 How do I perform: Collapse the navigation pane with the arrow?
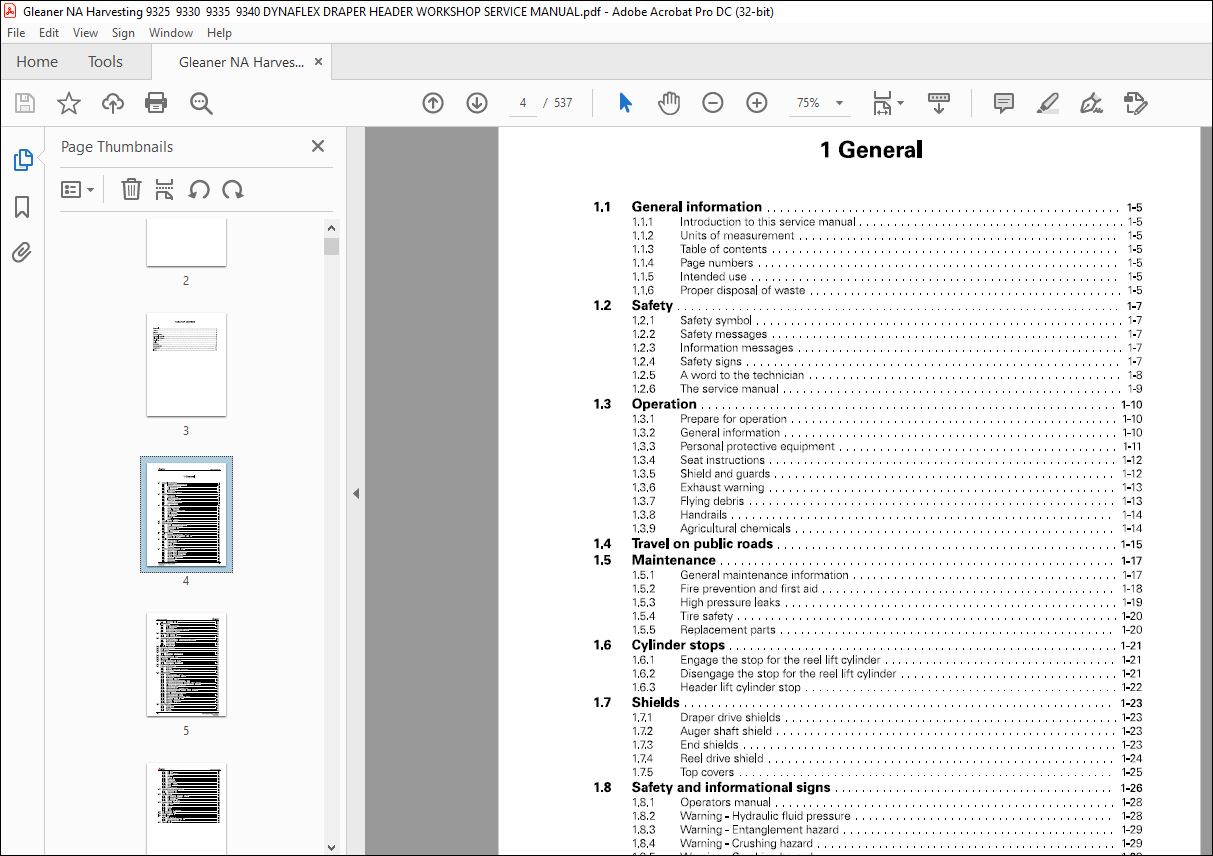click(x=355, y=493)
